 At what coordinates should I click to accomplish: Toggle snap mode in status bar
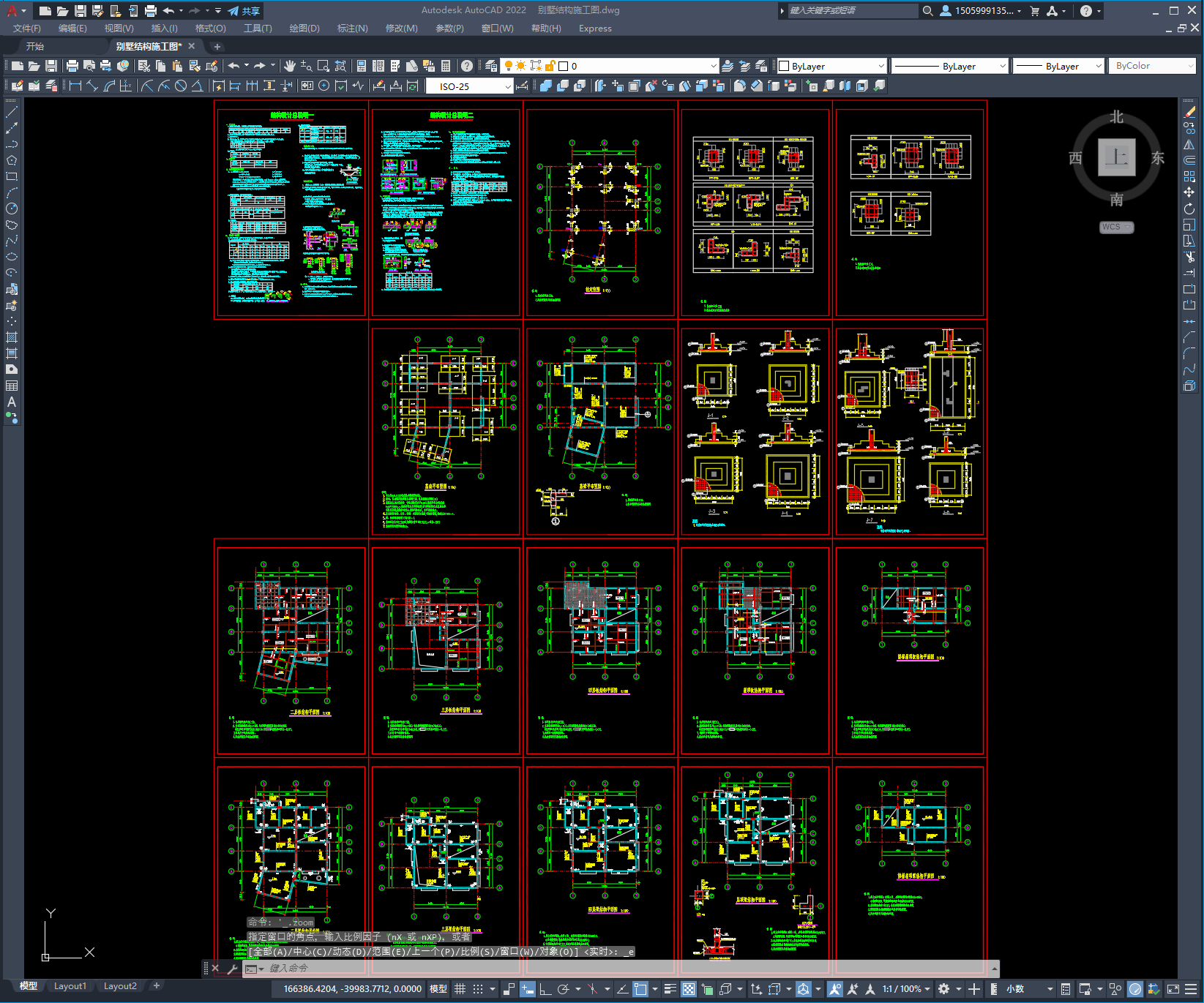pos(478,989)
